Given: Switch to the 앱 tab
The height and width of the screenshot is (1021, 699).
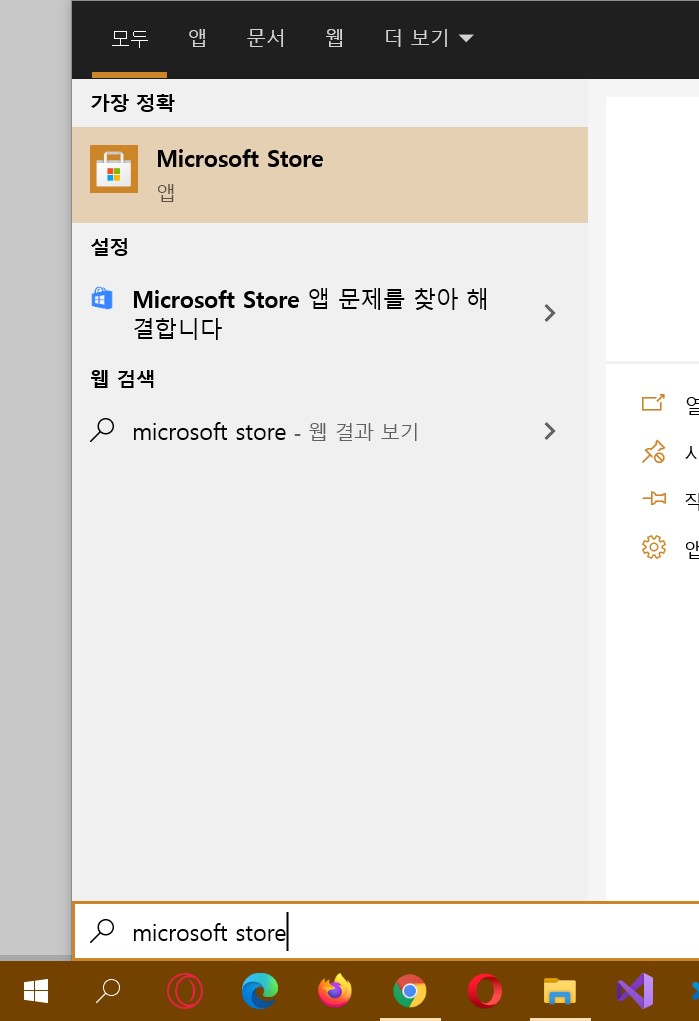Looking at the screenshot, I should 197,38.
